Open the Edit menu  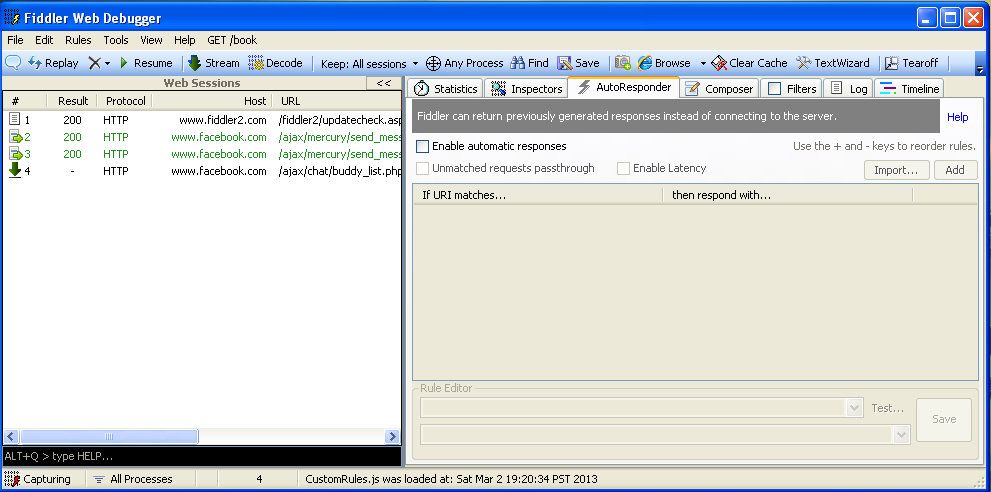click(x=44, y=40)
